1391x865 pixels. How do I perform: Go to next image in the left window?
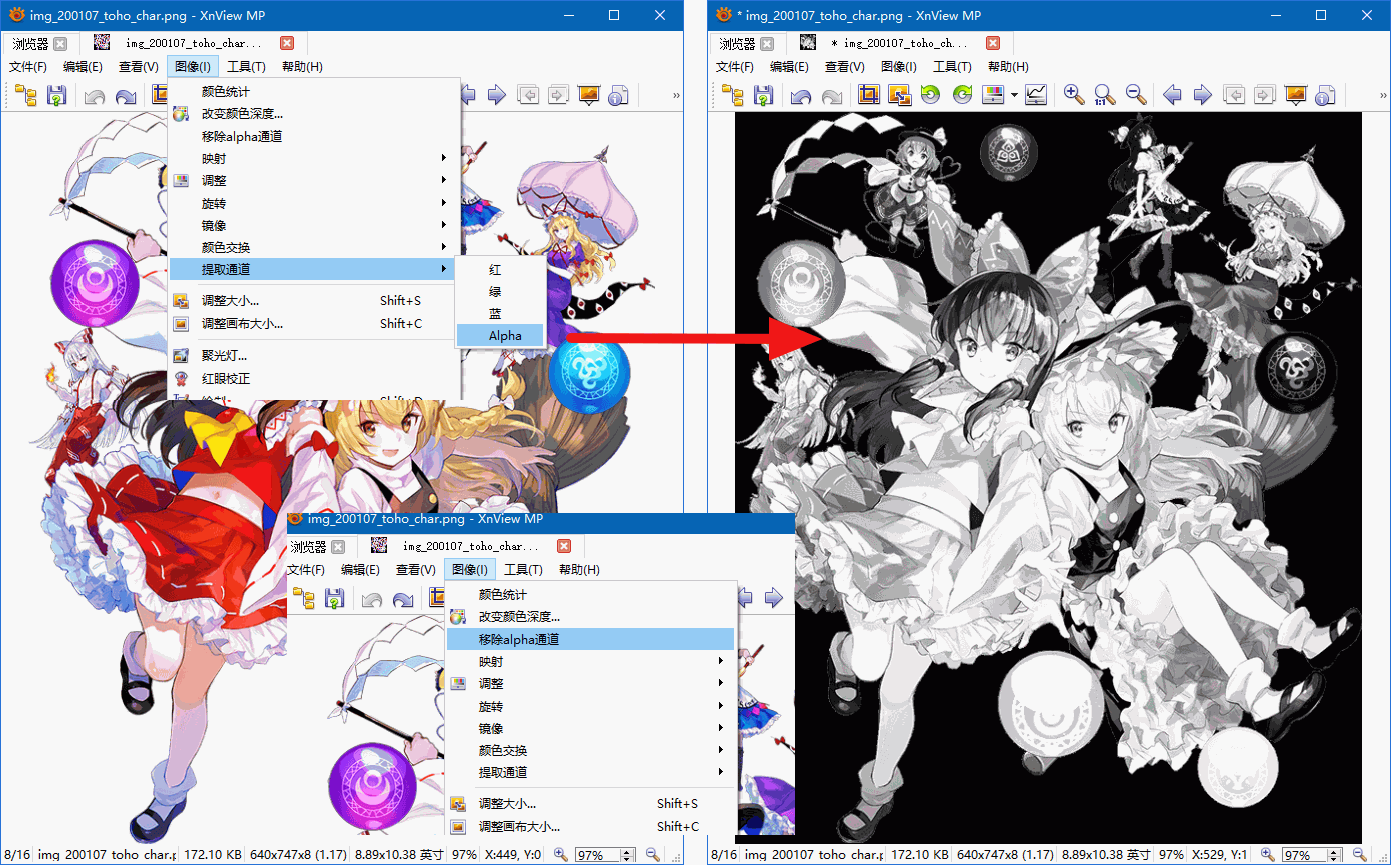pos(496,95)
